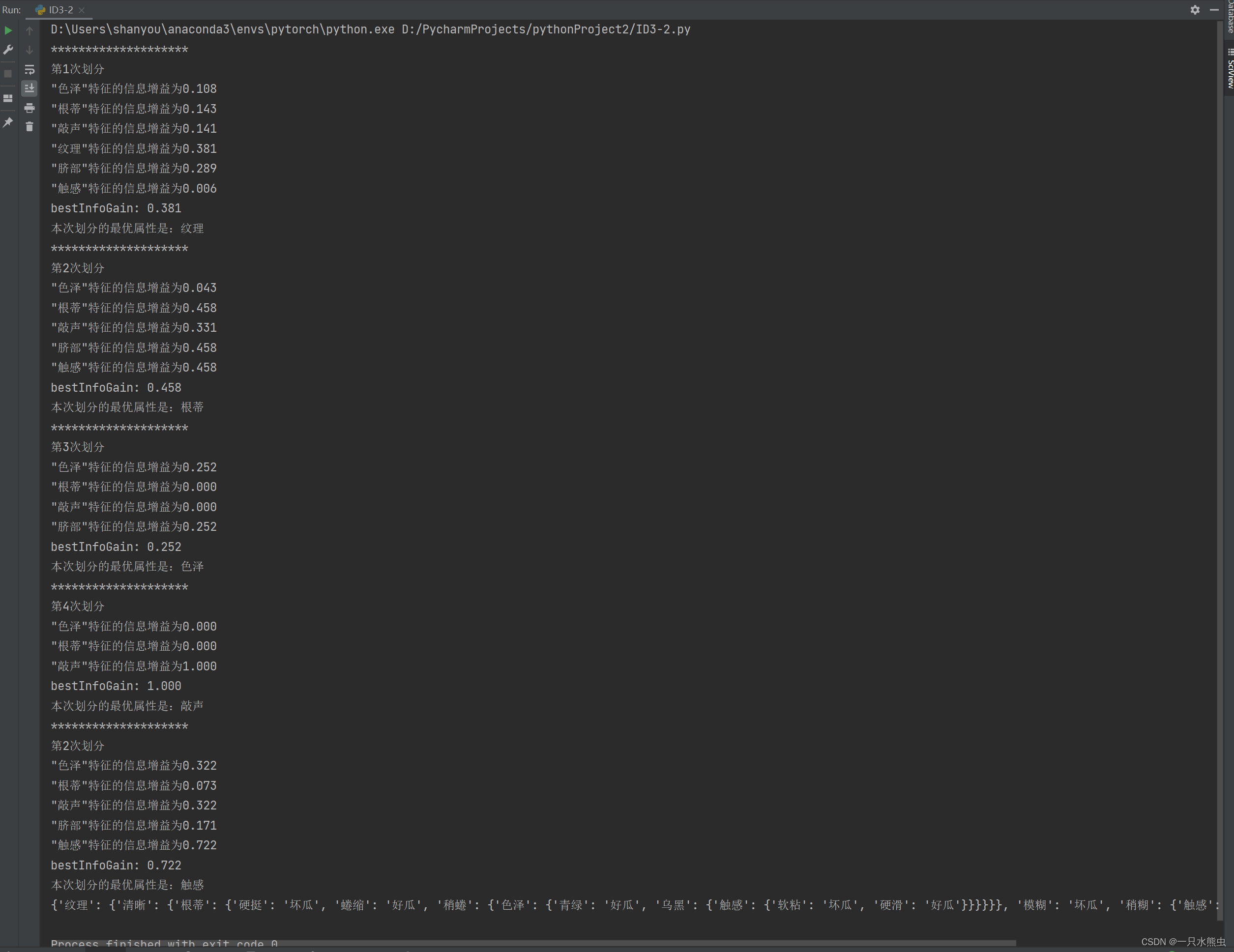Click "本次划分的最优属性是：触感" line
Viewport: 1234px width, 952px height.
click(127, 885)
